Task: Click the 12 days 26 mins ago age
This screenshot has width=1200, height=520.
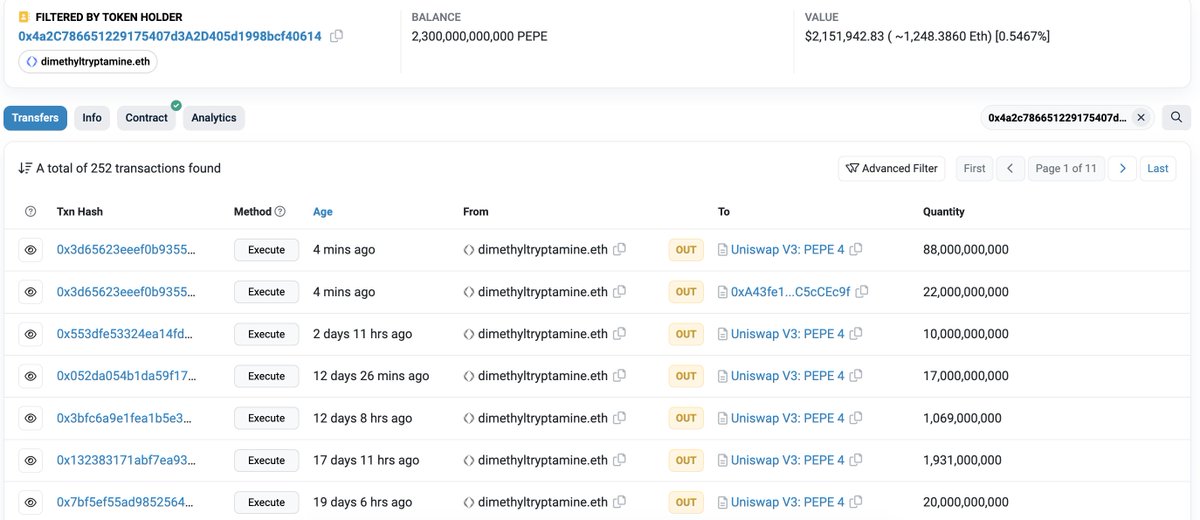Action: click(x=371, y=376)
